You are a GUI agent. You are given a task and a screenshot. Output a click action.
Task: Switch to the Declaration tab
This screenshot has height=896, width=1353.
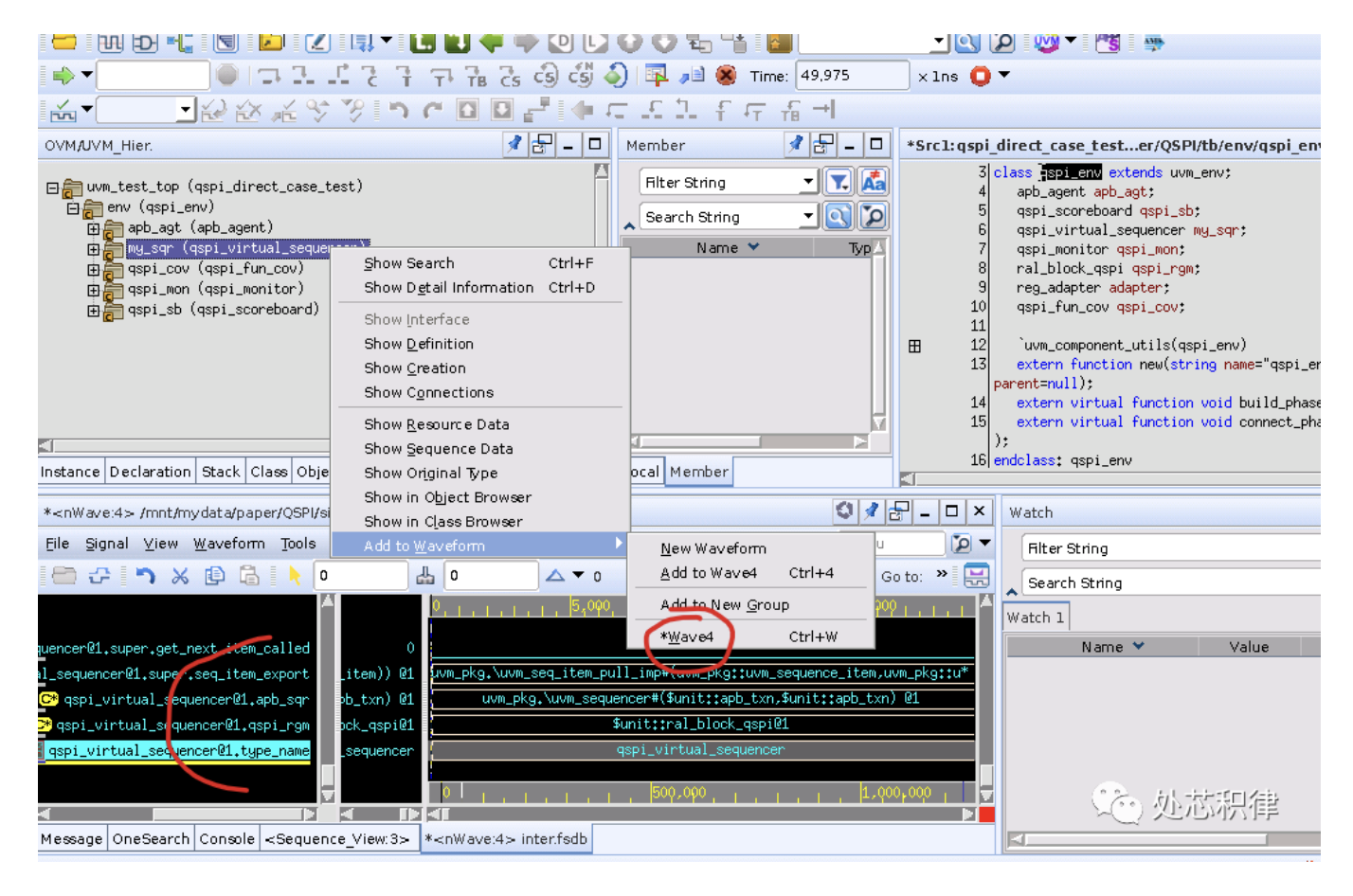click(150, 472)
